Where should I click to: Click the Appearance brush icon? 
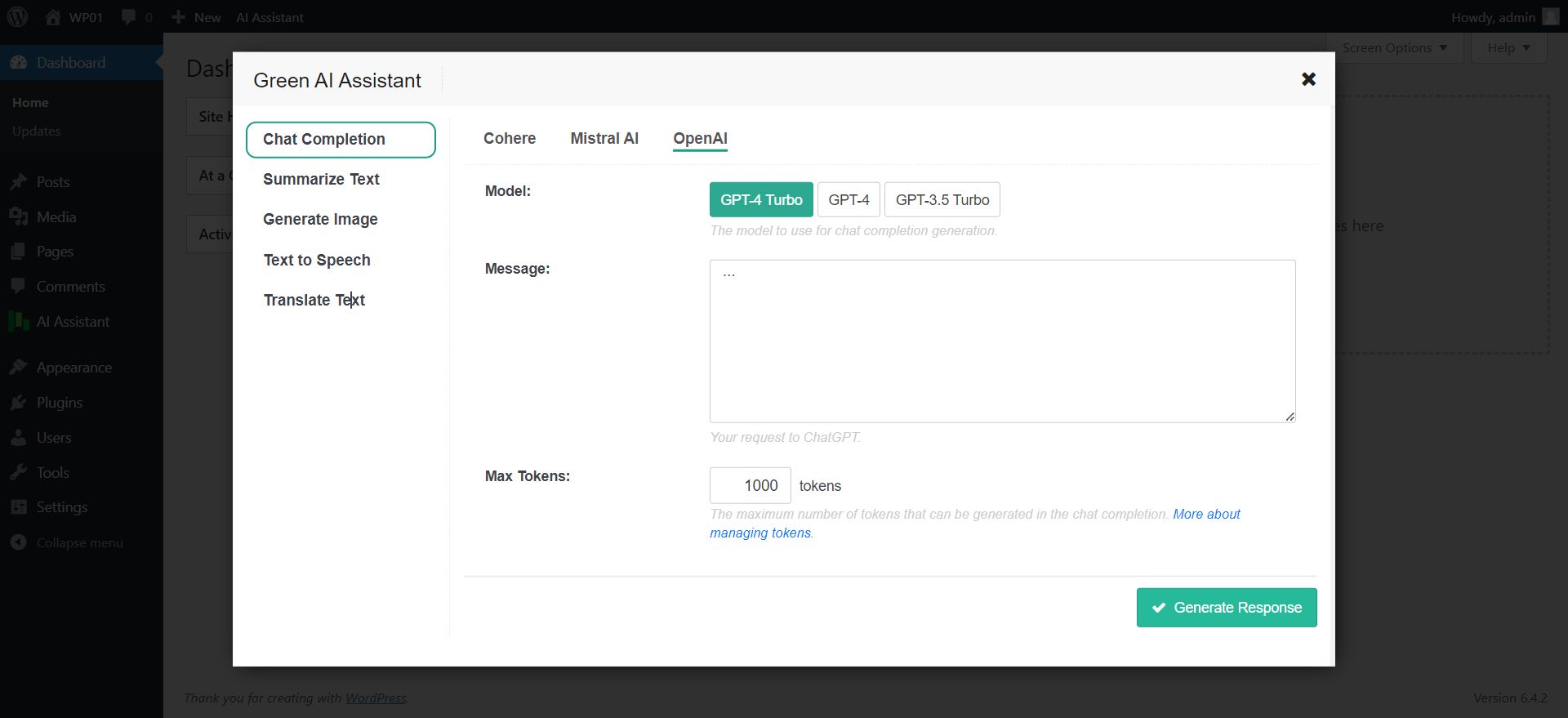[x=19, y=368]
